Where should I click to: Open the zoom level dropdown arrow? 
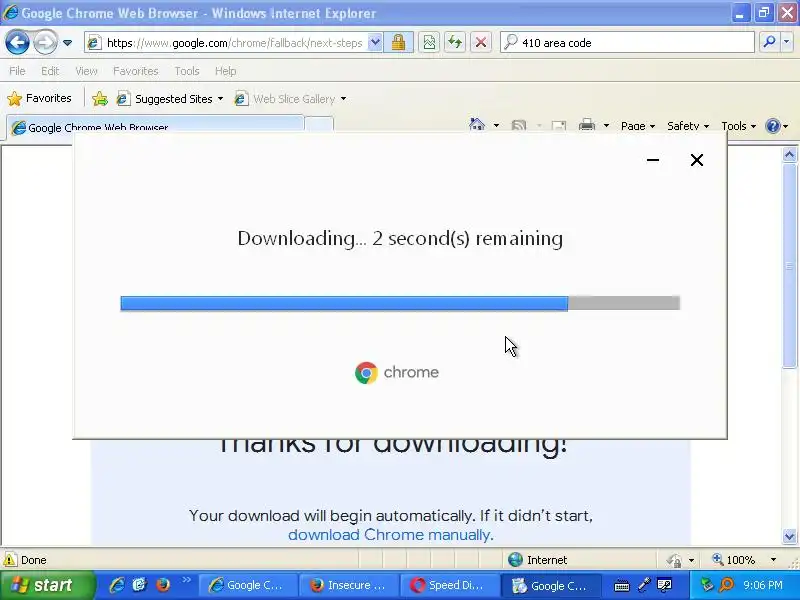773,560
